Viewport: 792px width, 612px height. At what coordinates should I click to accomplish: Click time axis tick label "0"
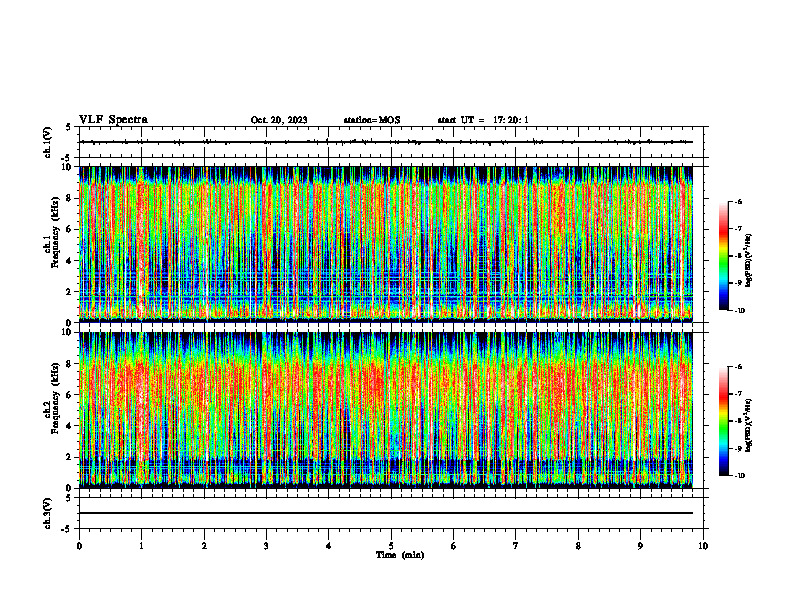79,546
